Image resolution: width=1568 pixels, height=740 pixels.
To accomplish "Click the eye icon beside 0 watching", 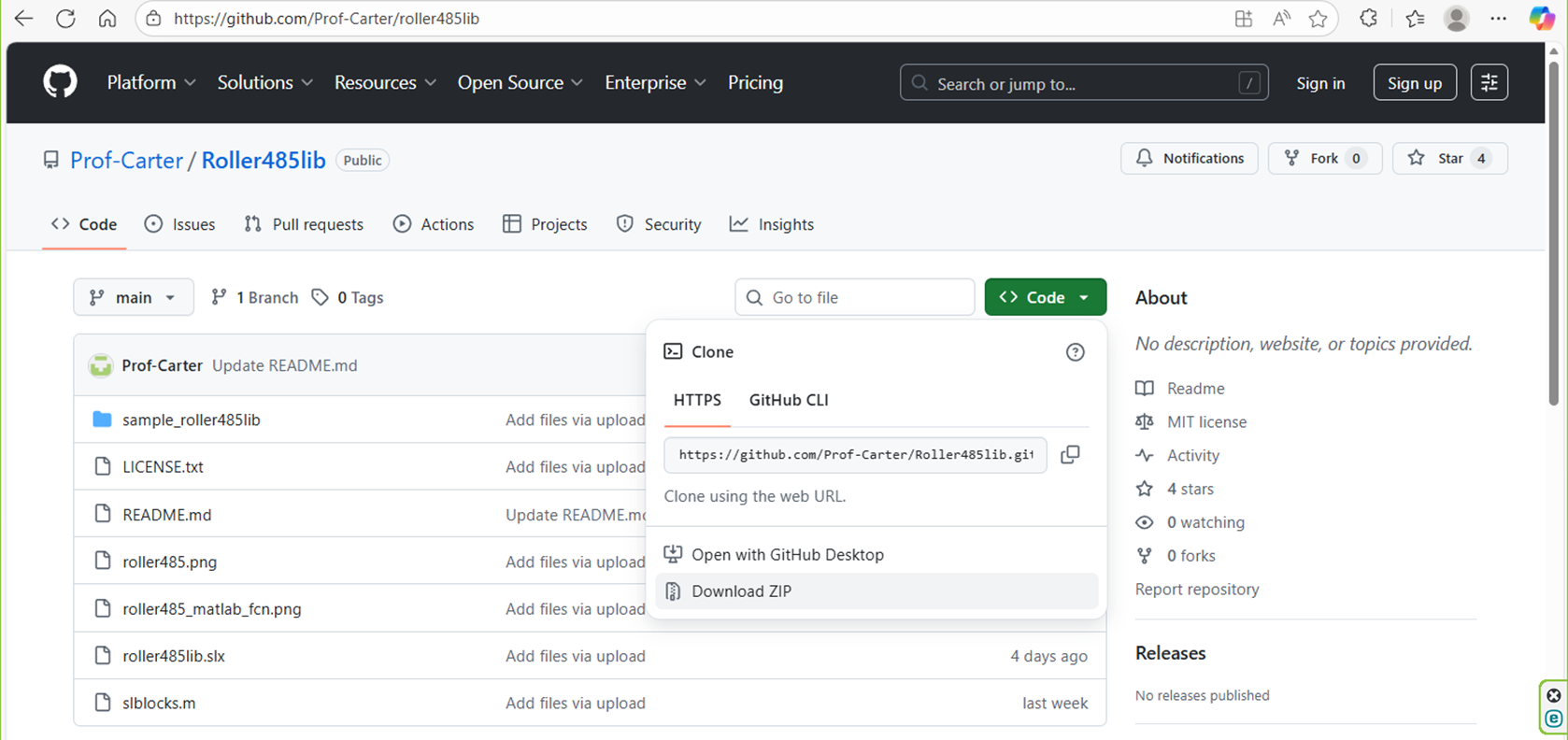I will (1145, 522).
